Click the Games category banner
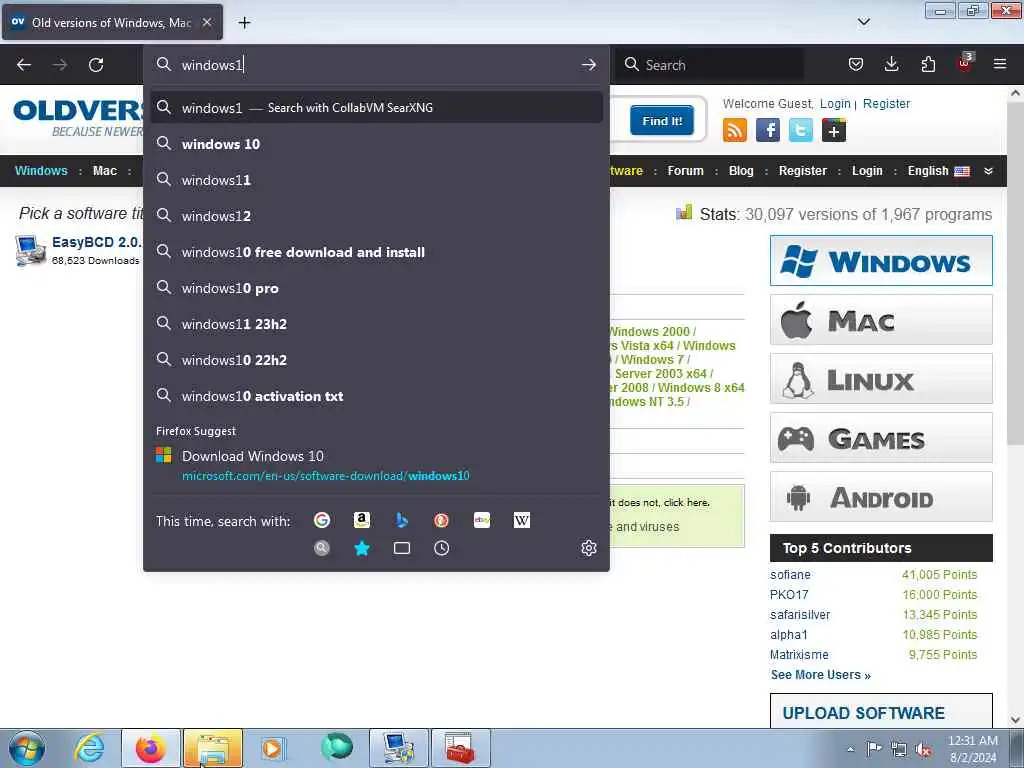The height and width of the screenshot is (768, 1024). coord(881,438)
